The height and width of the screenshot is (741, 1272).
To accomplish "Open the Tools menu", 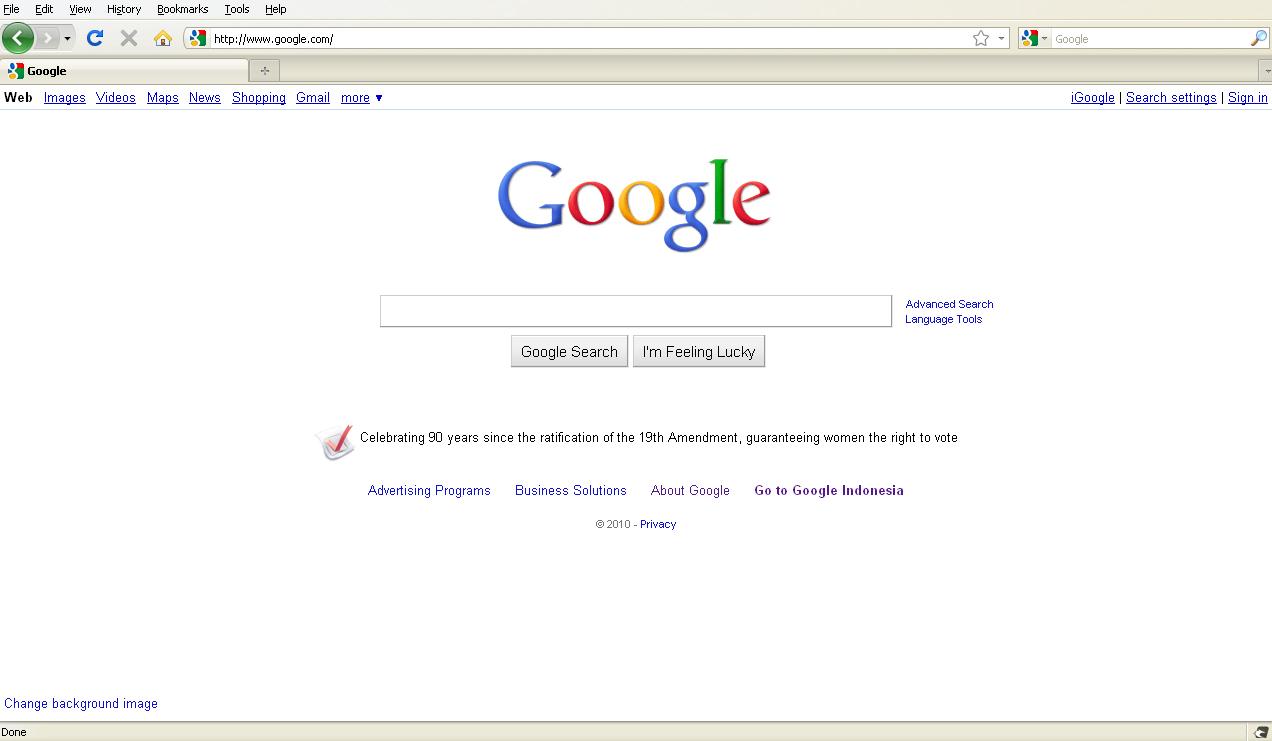I will pyautogui.click(x=237, y=9).
